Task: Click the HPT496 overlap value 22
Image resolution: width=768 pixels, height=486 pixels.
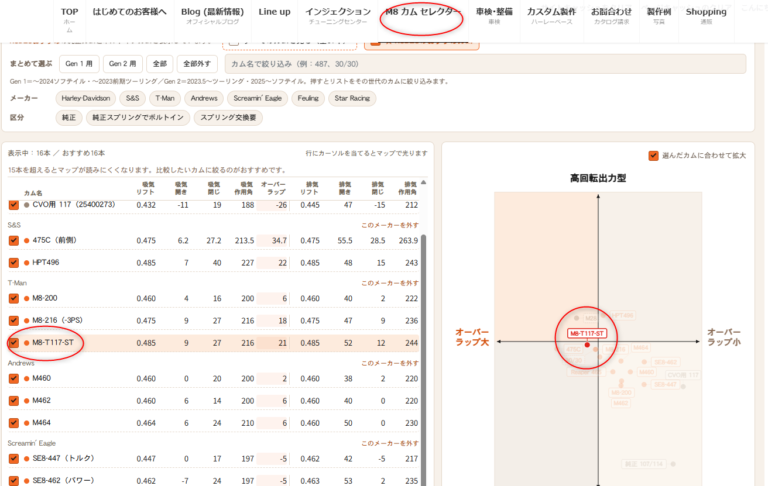Action: coord(282,263)
